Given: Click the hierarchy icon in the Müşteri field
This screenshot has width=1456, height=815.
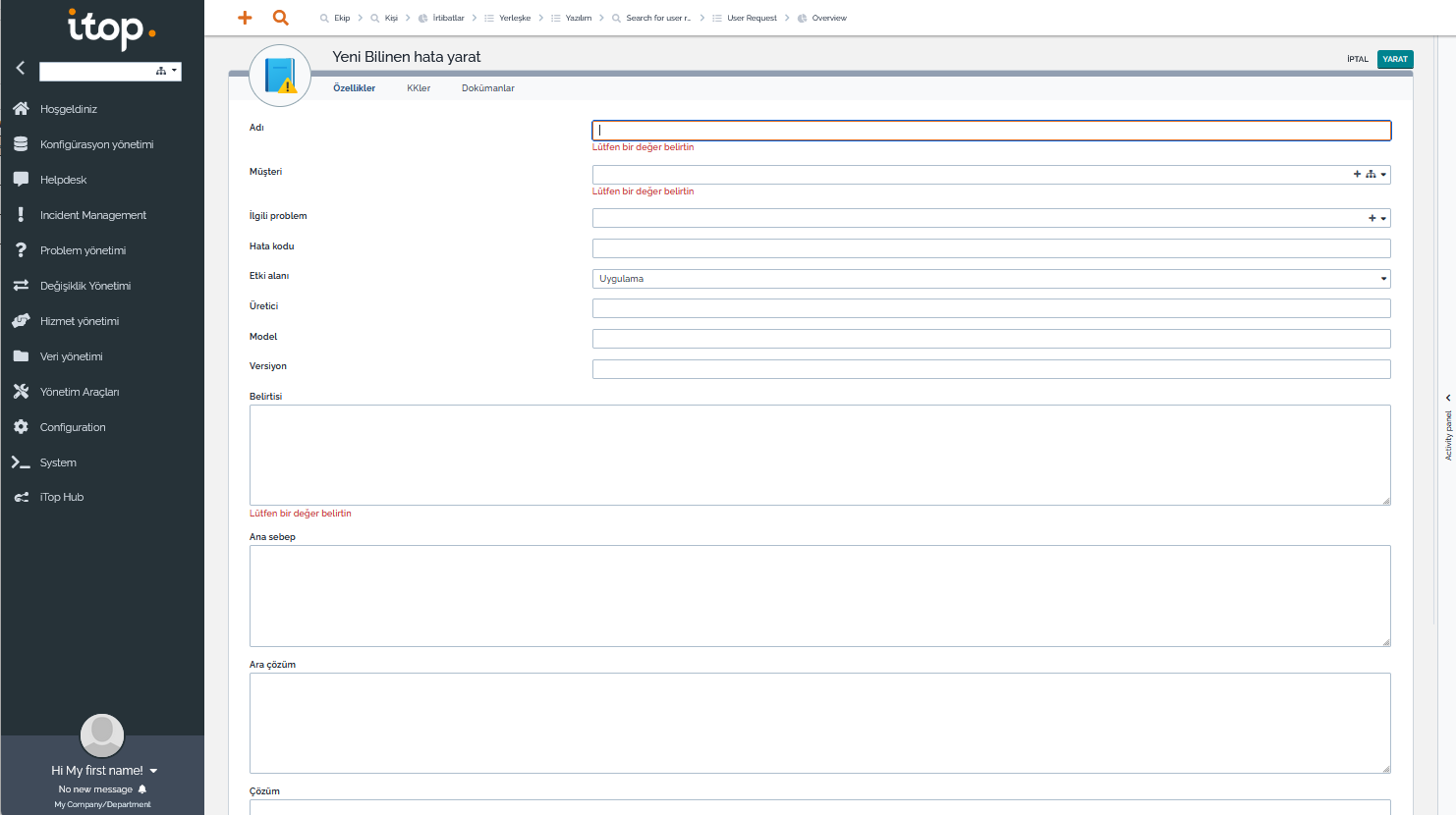Looking at the screenshot, I should (x=1371, y=175).
